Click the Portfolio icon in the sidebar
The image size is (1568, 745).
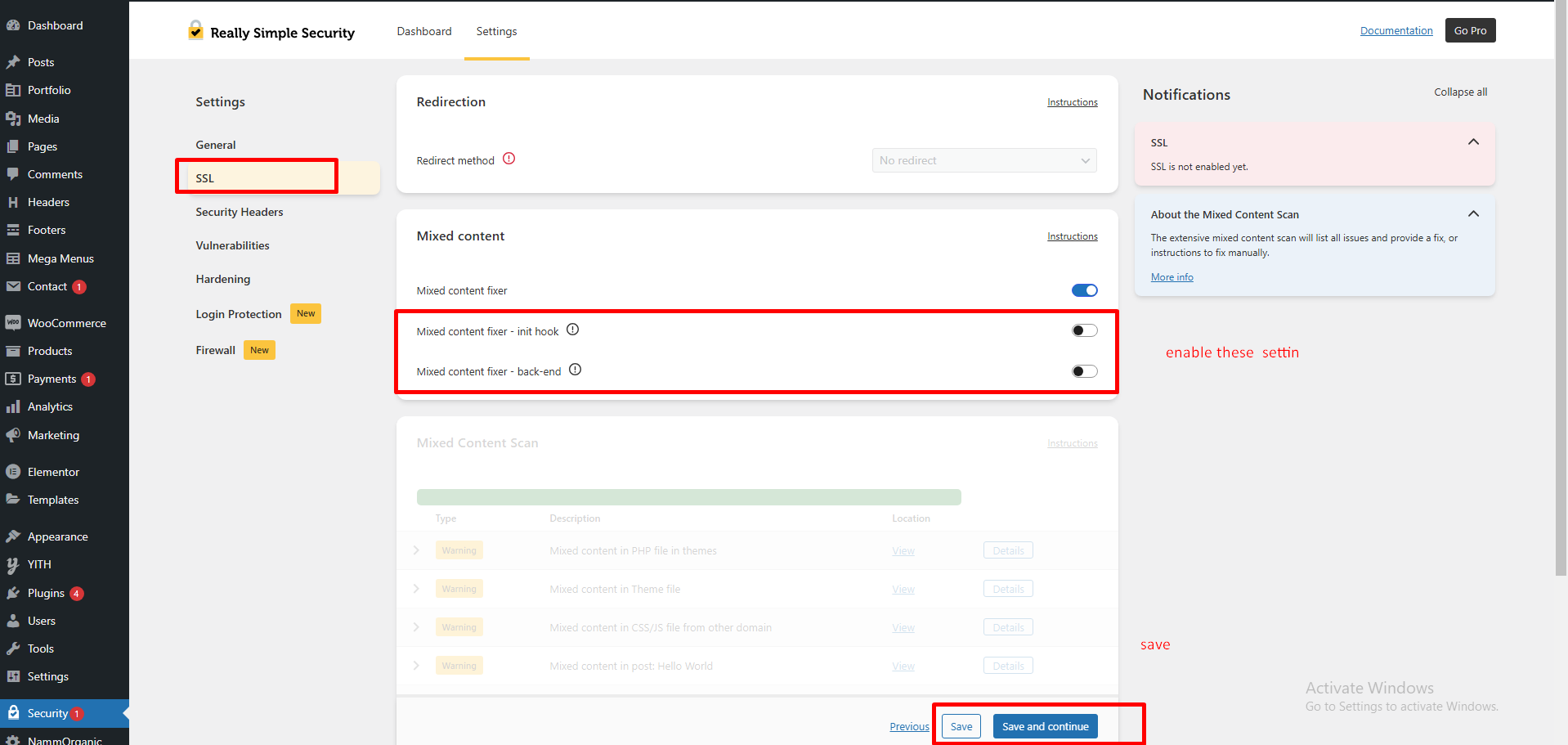13,90
